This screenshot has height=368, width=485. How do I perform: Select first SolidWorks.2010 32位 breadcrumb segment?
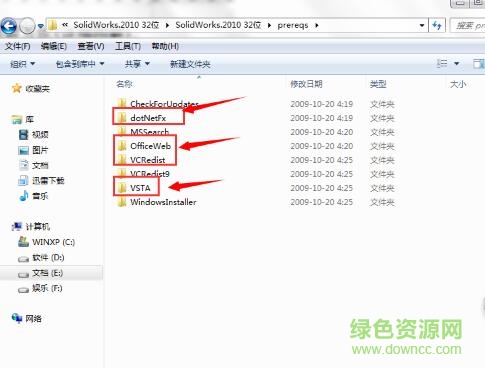116,25
